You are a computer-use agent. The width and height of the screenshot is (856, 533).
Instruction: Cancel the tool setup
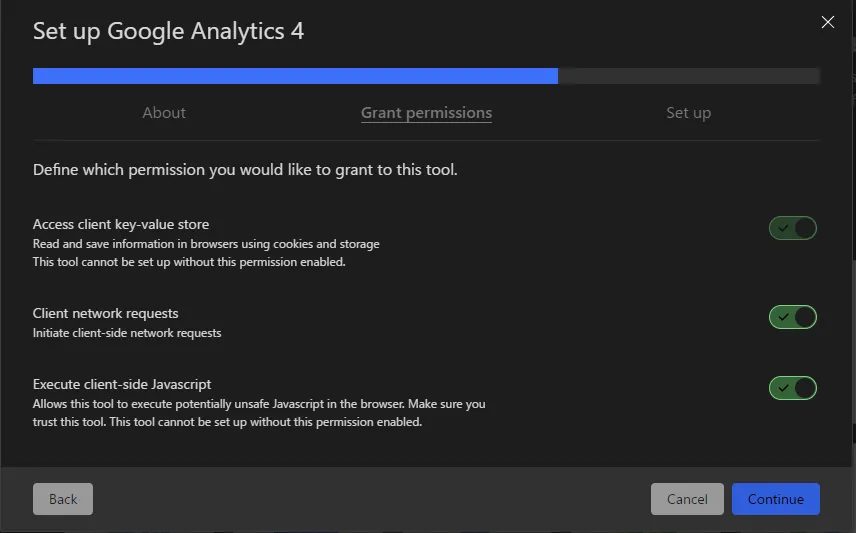pos(687,499)
